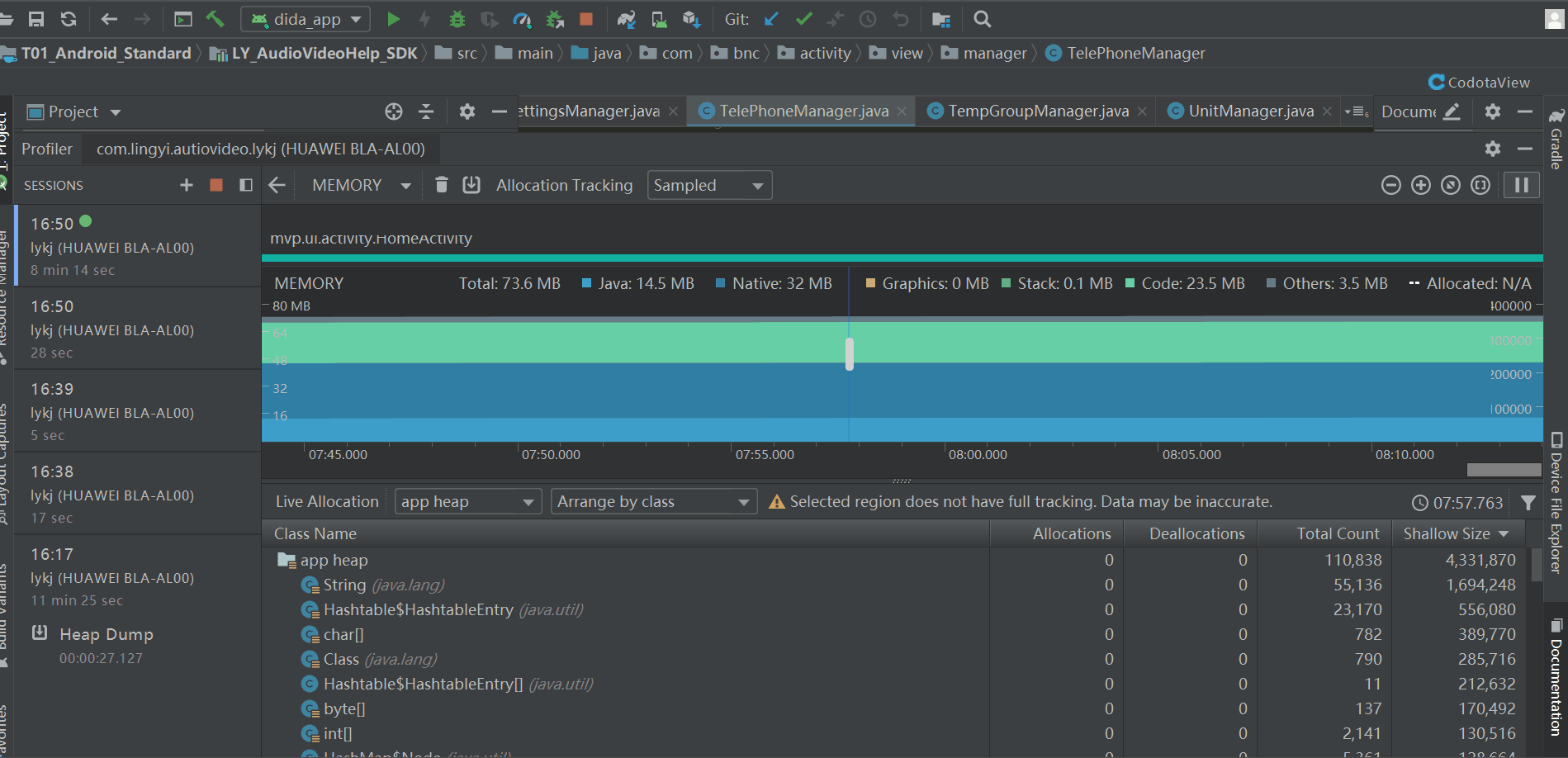Open the Arrange by class dropdown
Screen dimensions: 1568x758
654,502
